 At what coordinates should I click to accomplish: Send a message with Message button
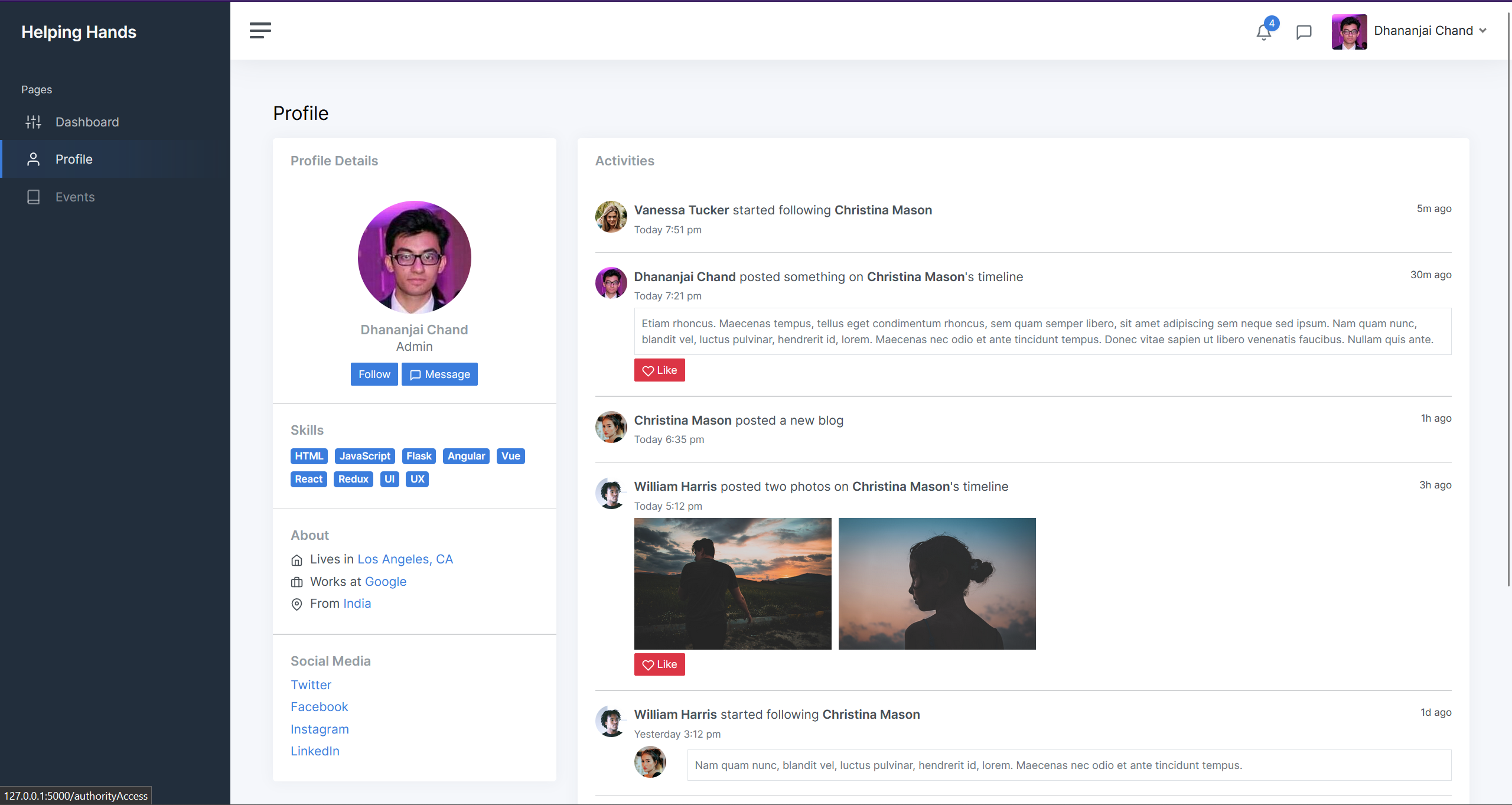[x=439, y=374]
